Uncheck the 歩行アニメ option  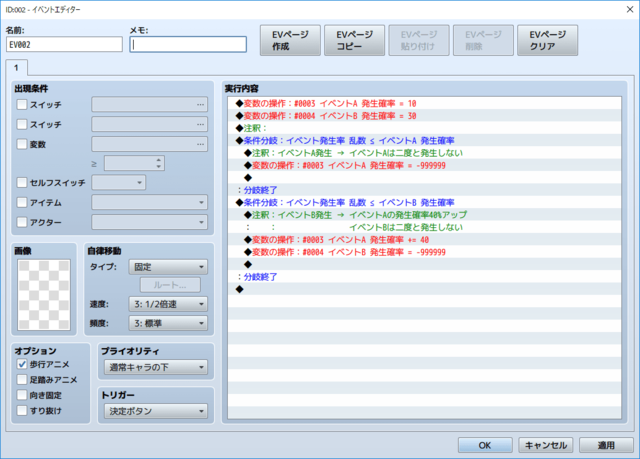coord(22,364)
